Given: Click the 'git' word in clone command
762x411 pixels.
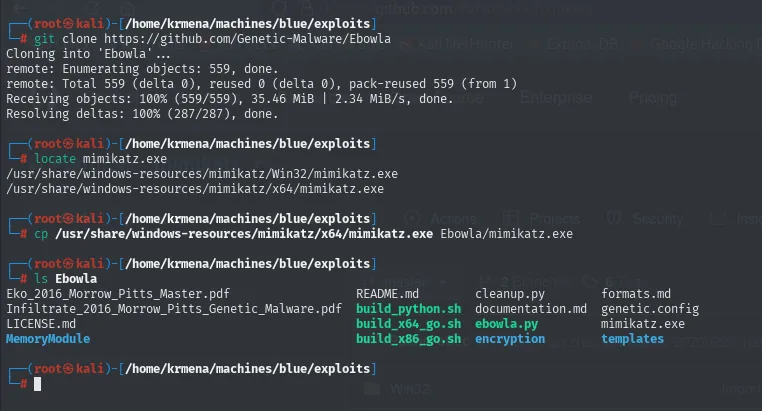Looking at the screenshot, I should click(44, 39).
